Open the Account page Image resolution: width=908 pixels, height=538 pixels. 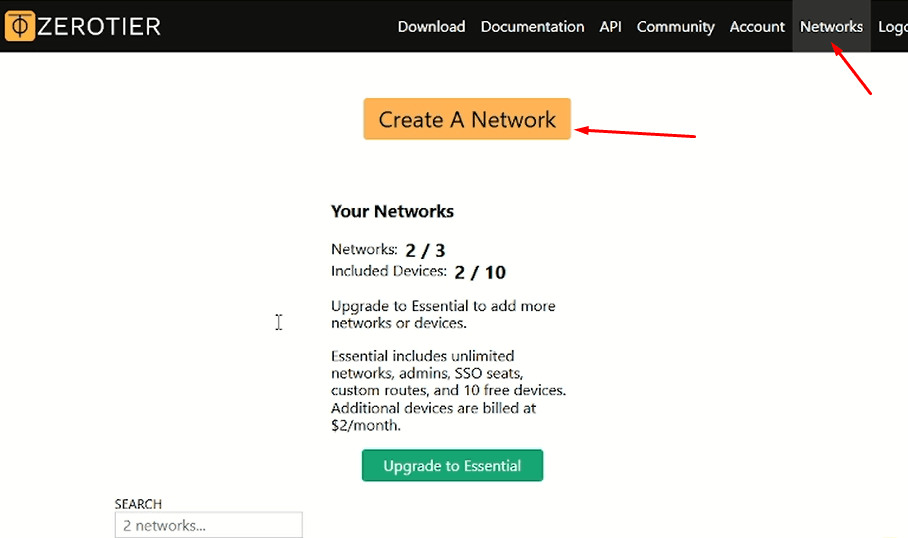coord(757,27)
